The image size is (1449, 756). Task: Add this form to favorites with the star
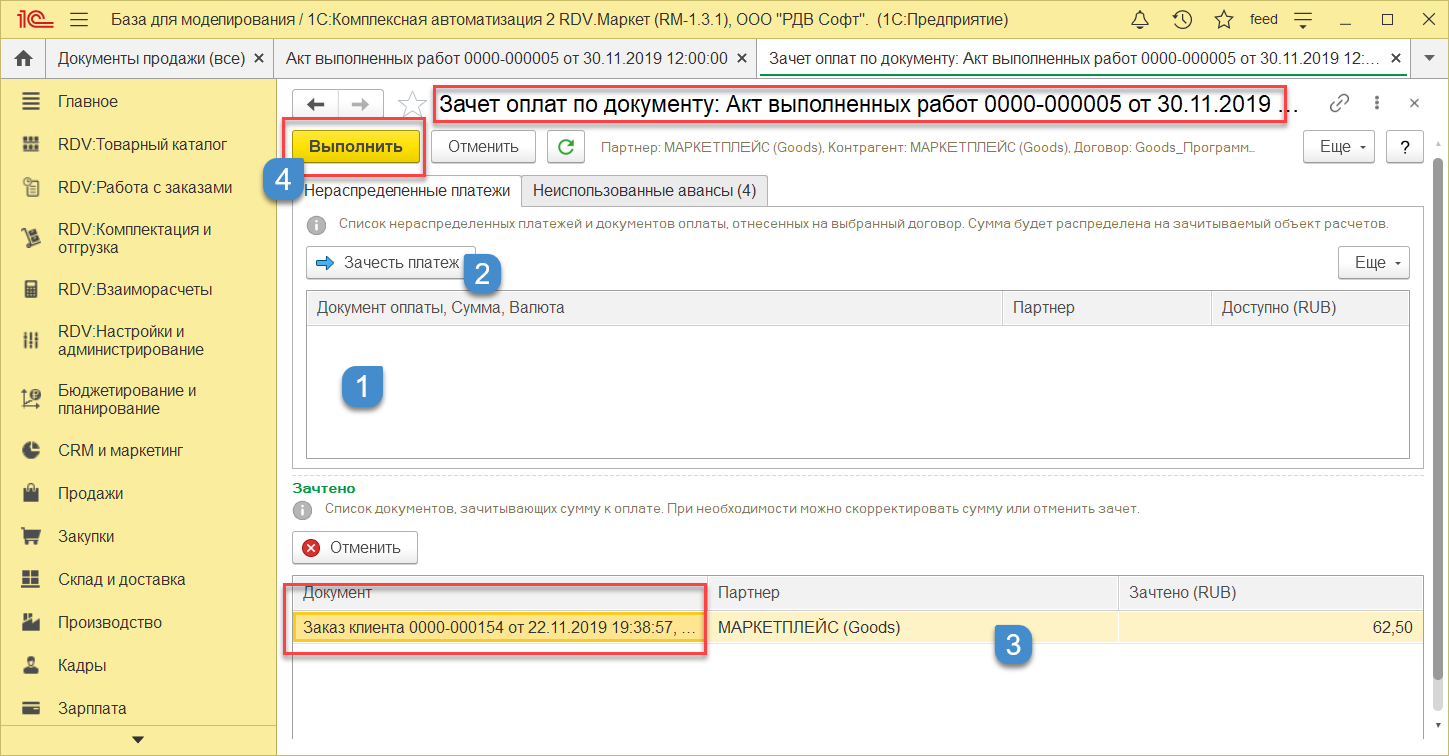coord(411,104)
